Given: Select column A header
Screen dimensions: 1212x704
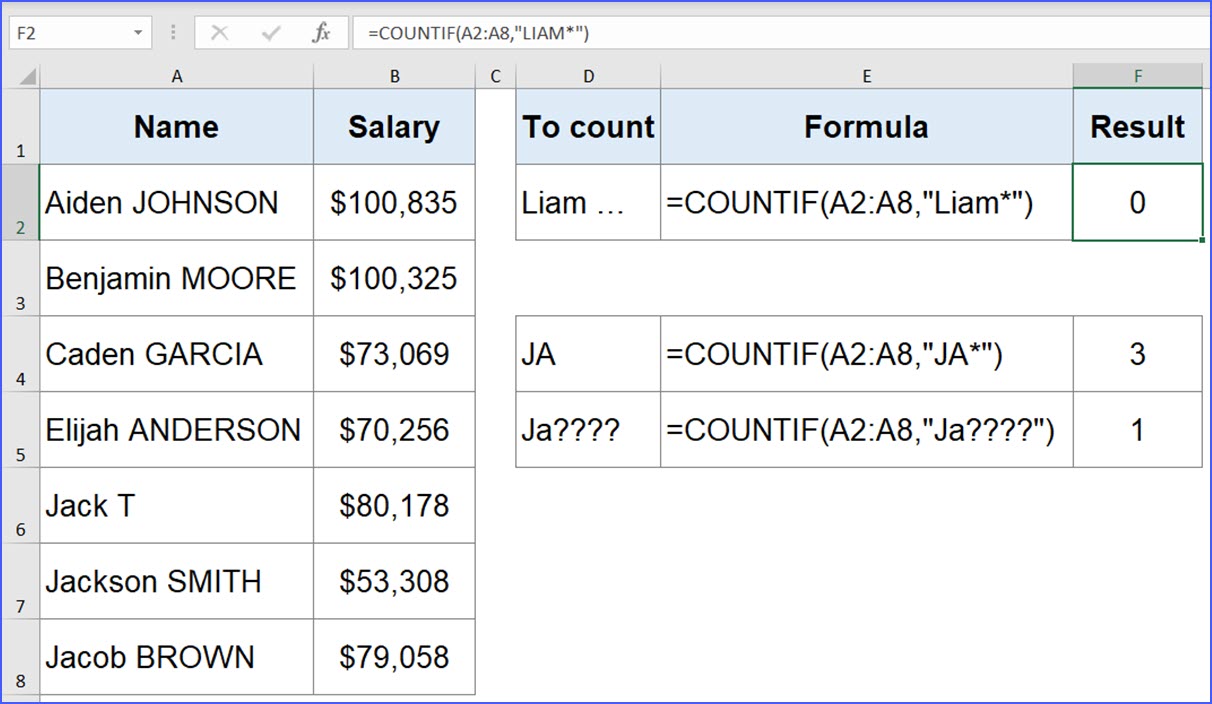Looking at the screenshot, I should tap(176, 75).
